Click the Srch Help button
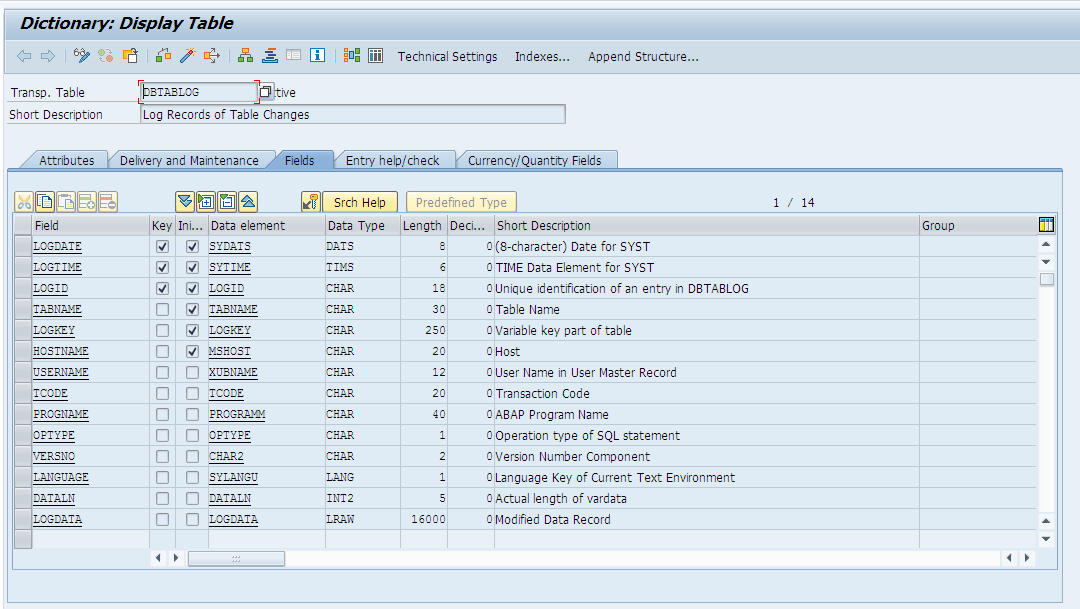1080x609 pixels. coord(359,201)
